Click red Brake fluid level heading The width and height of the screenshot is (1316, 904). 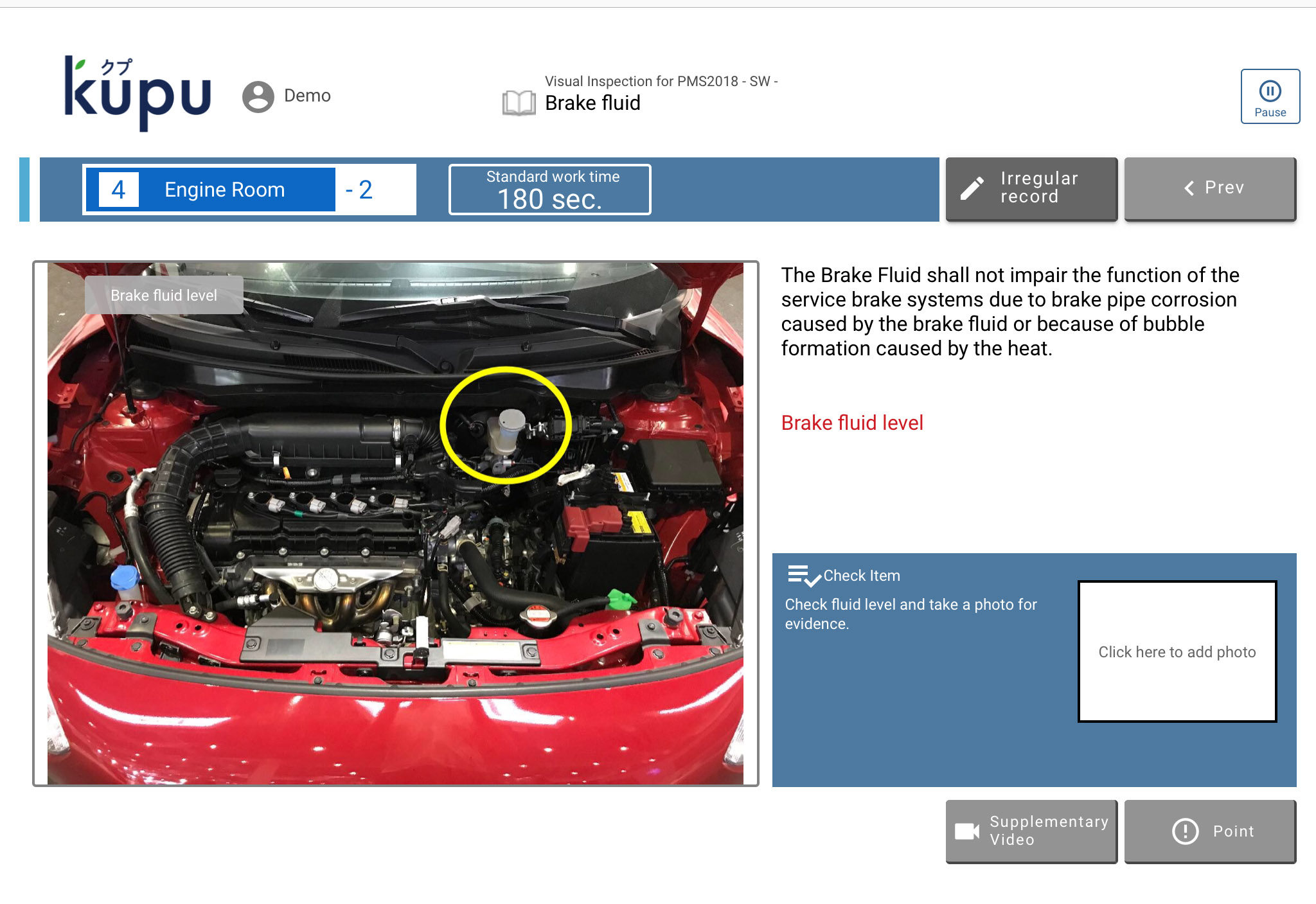852,423
